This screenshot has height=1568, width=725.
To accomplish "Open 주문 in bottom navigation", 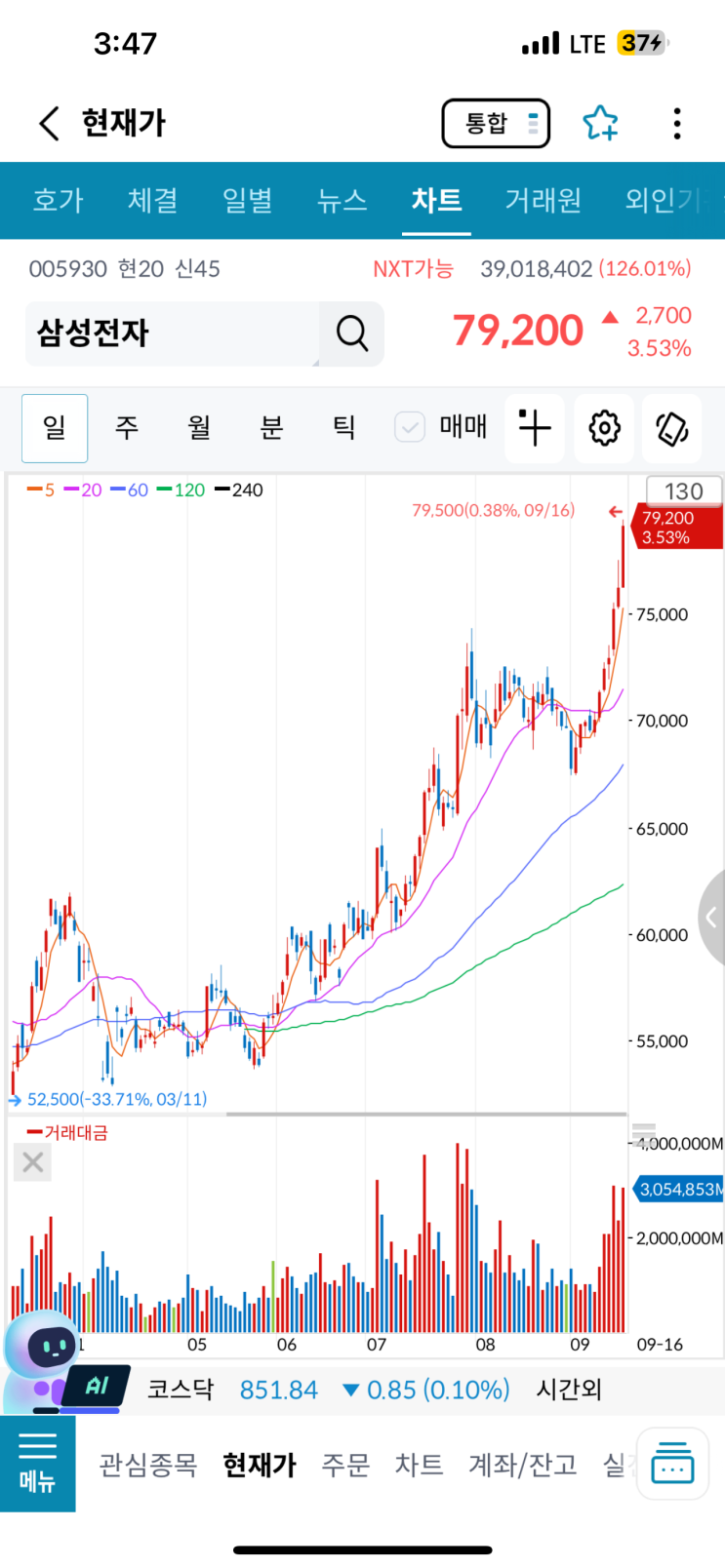I will (345, 1465).
